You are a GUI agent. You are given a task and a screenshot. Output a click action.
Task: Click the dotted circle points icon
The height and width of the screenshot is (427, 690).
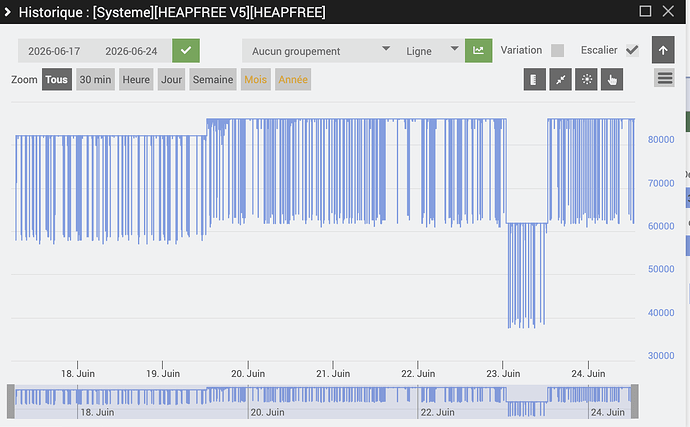coord(587,80)
